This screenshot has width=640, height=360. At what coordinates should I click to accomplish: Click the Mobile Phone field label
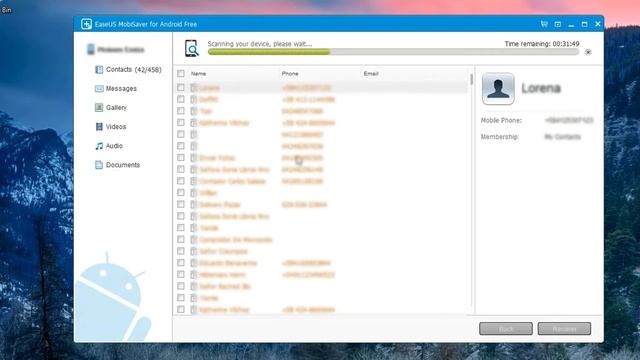(501, 120)
